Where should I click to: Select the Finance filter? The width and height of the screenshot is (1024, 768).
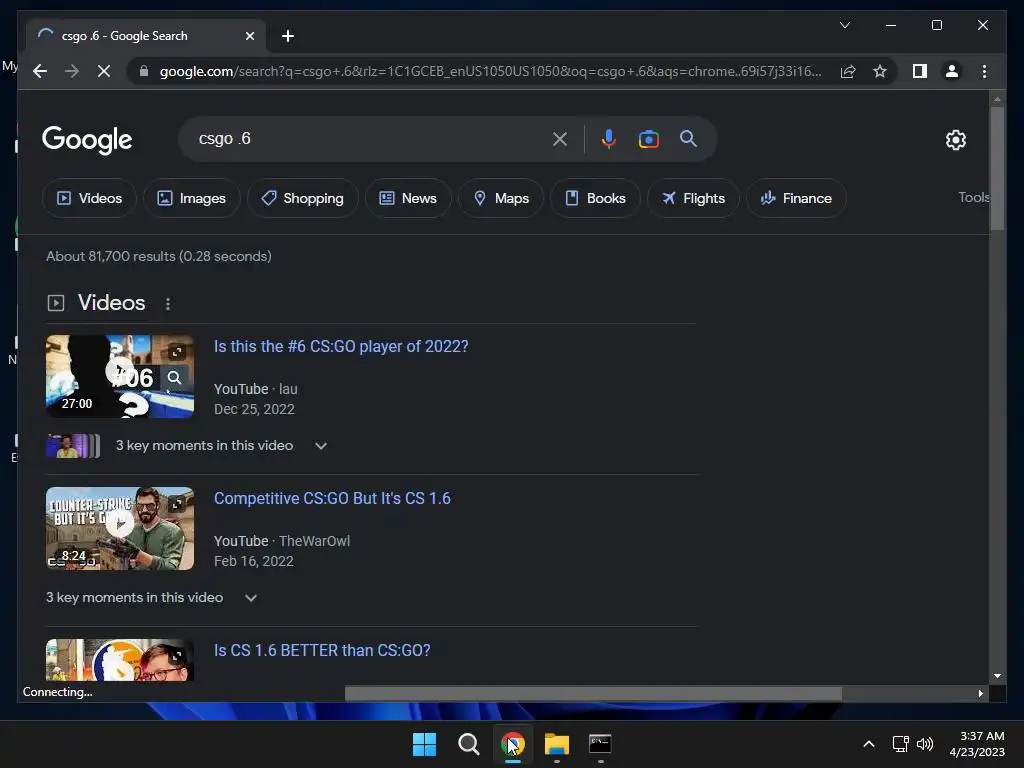796,198
